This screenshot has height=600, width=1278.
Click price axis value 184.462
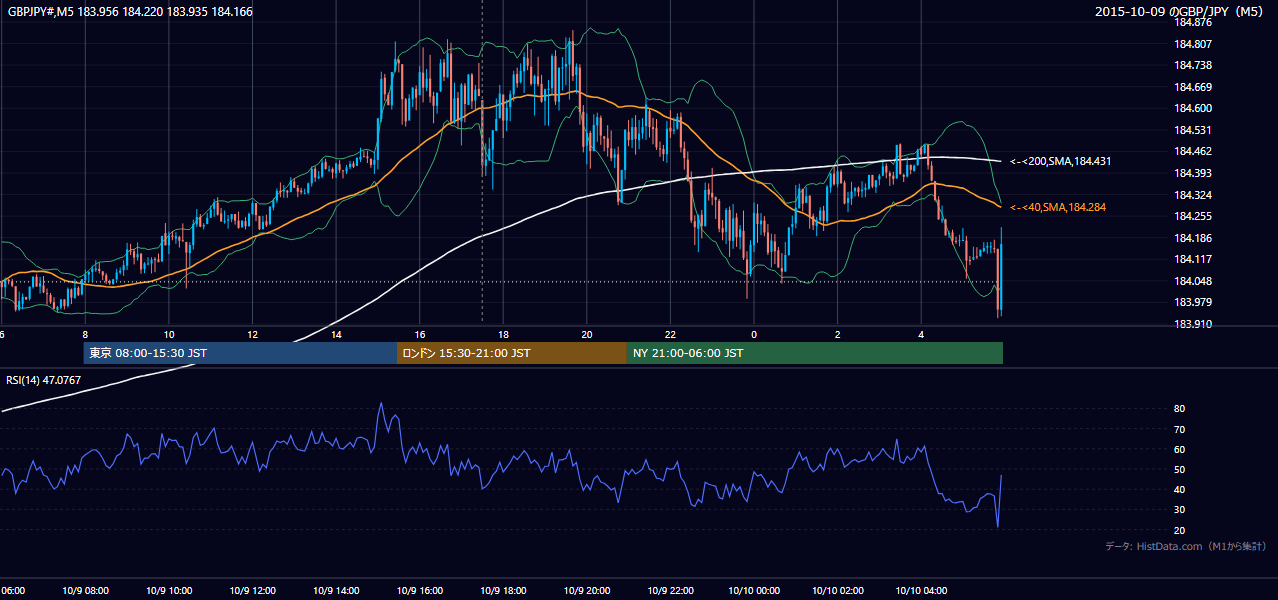point(1192,151)
